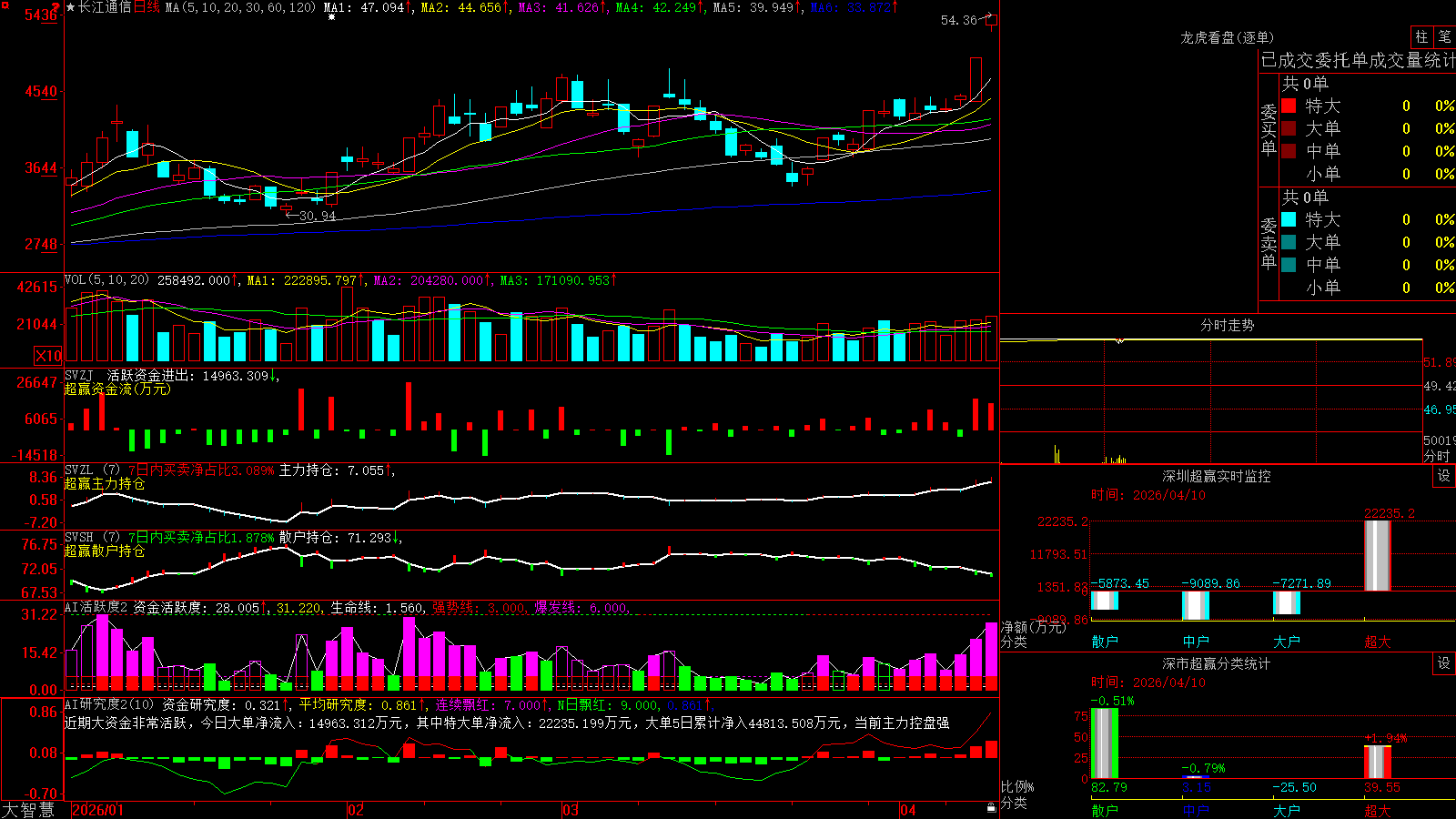
Task: Click the SVZJ indicator name
Action: pos(79,375)
